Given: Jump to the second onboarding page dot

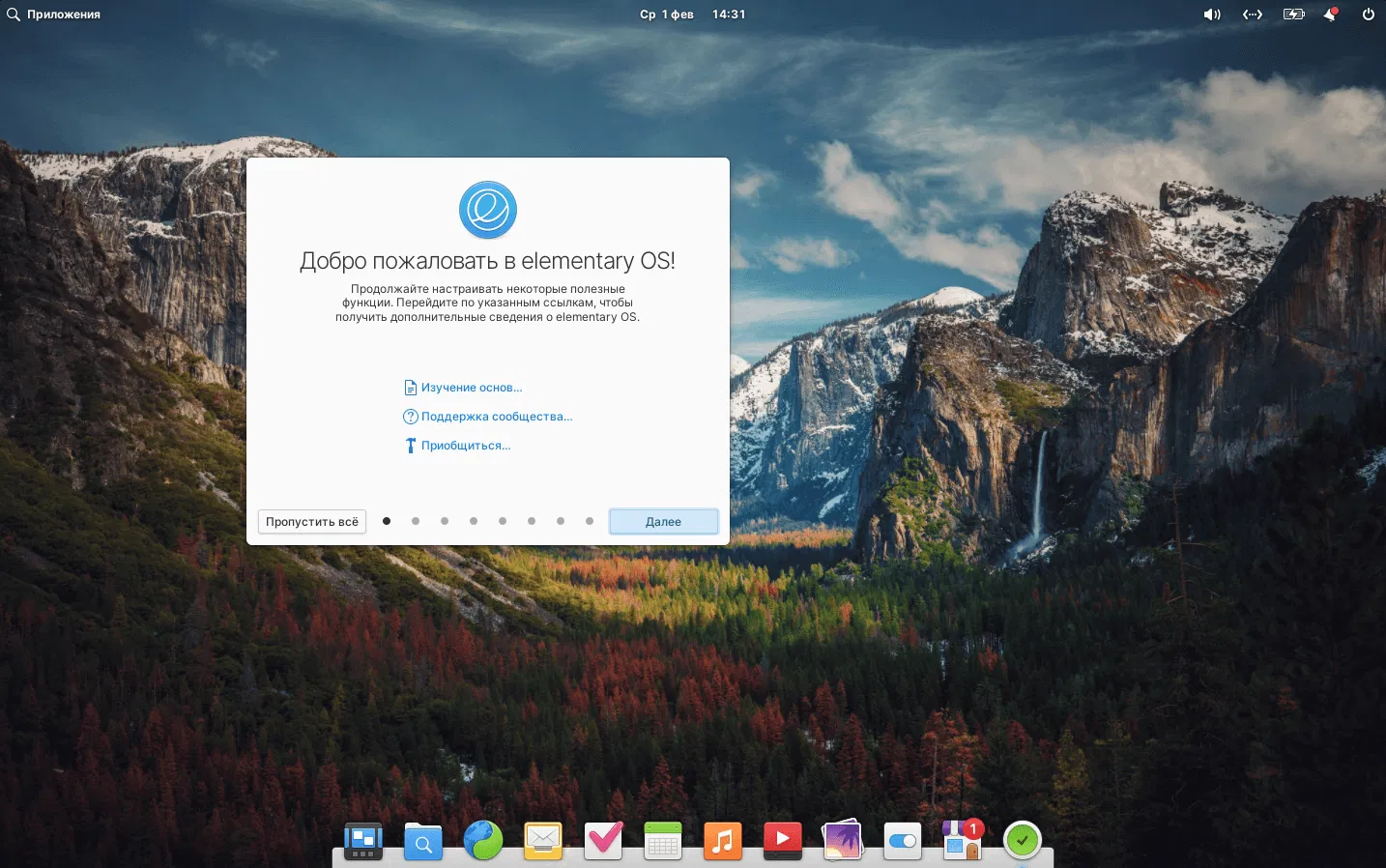Looking at the screenshot, I should [x=416, y=521].
